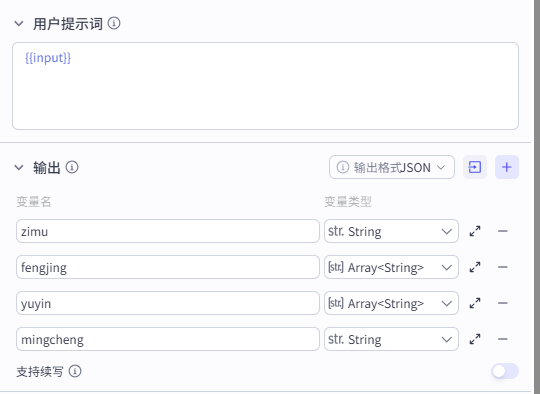Collapse the 用户提示词 section
The image size is (540, 394).
(x=19, y=24)
